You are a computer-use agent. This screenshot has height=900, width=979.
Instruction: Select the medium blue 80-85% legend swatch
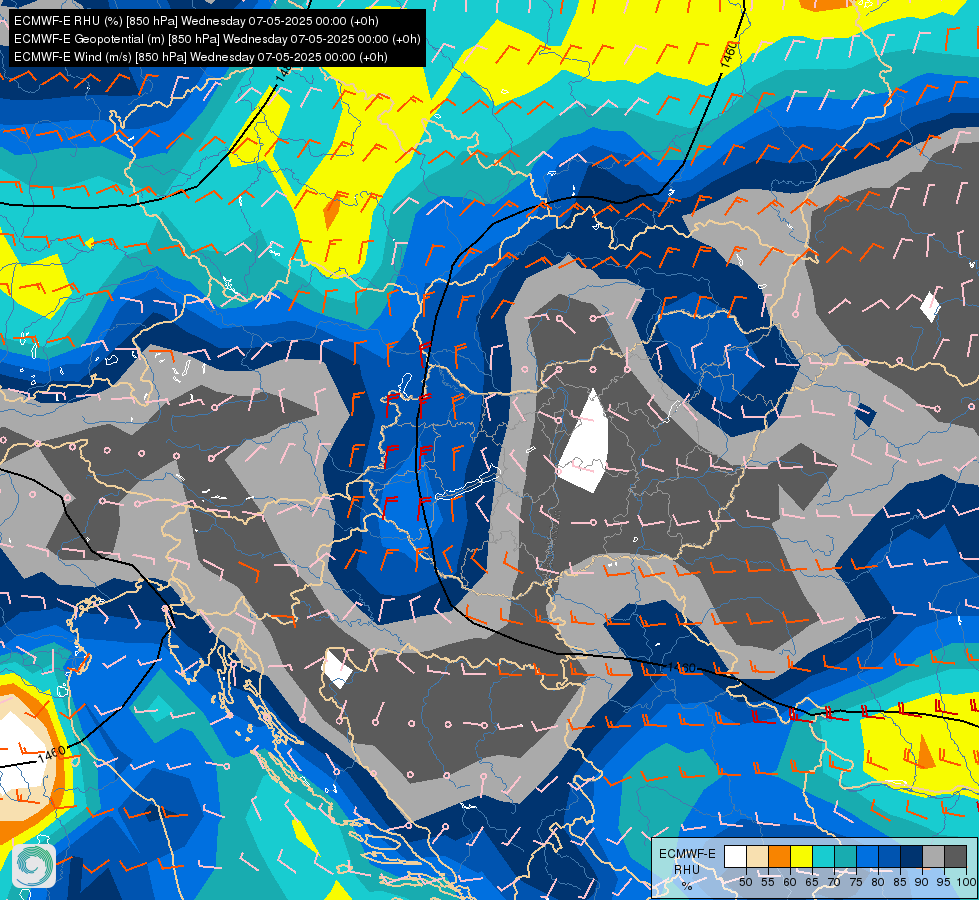click(x=889, y=856)
